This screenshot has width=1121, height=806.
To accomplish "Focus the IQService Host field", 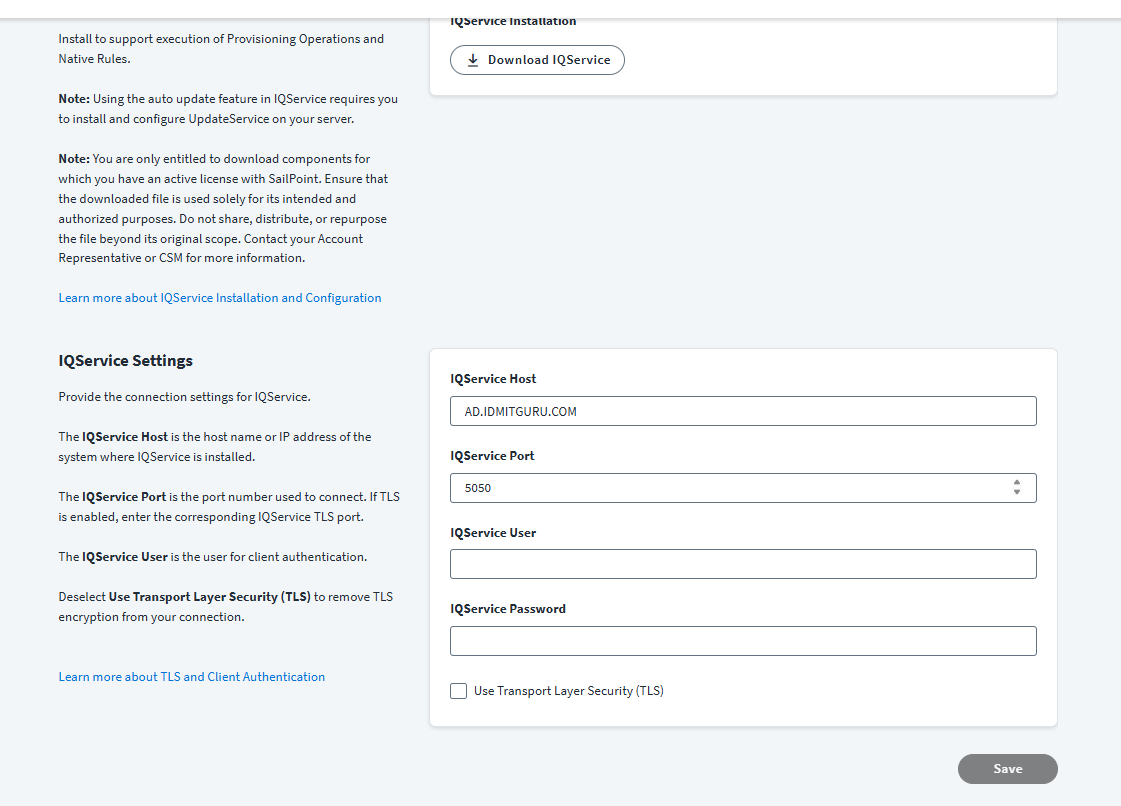I will 743,411.
